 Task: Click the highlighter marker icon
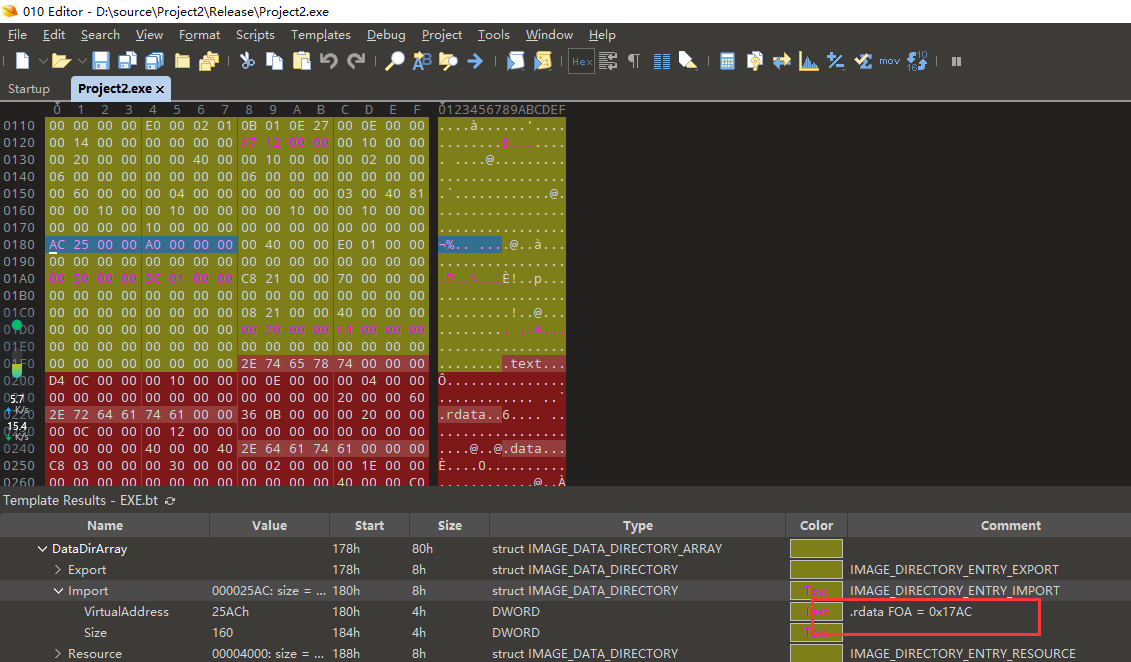688,61
